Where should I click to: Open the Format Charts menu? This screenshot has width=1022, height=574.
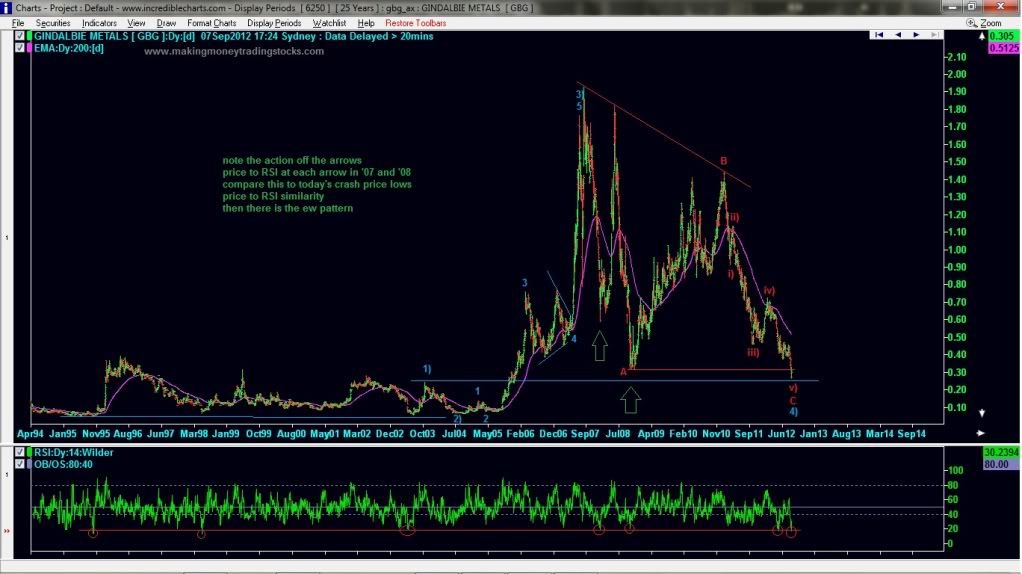click(x=211, y=23)
